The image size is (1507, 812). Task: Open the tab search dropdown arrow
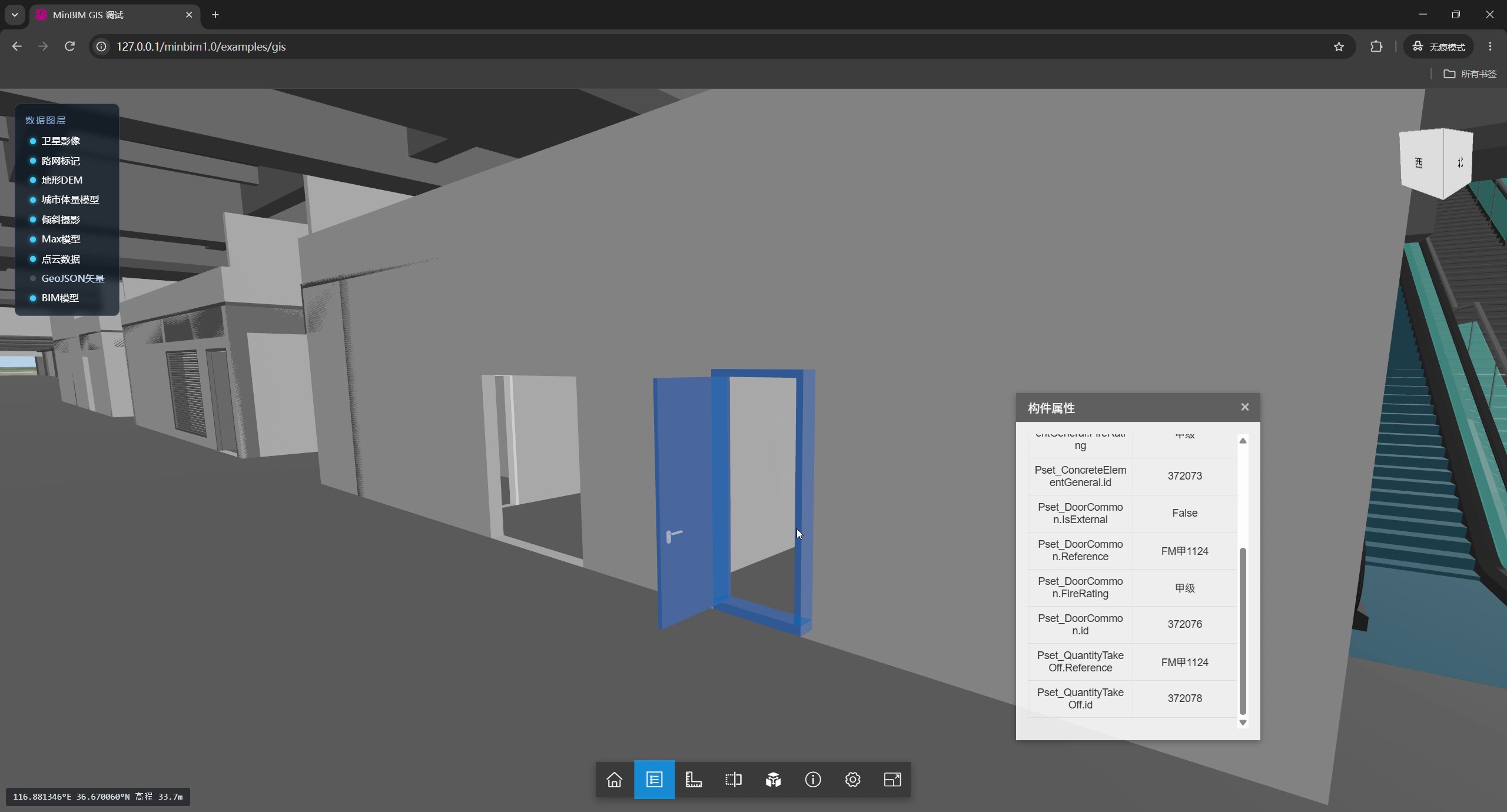(x=15, y=15)
